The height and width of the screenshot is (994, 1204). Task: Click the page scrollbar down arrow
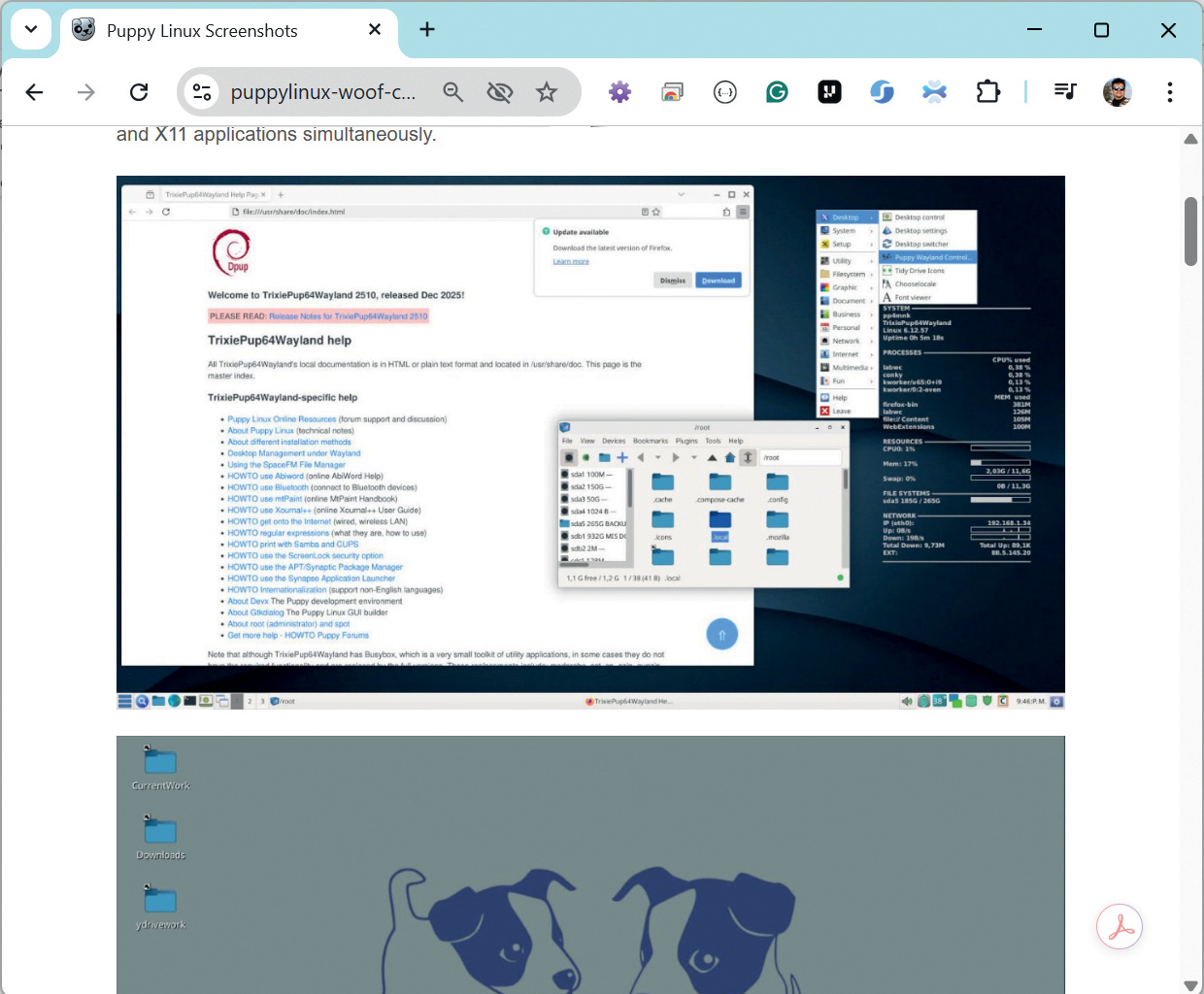1190,985
